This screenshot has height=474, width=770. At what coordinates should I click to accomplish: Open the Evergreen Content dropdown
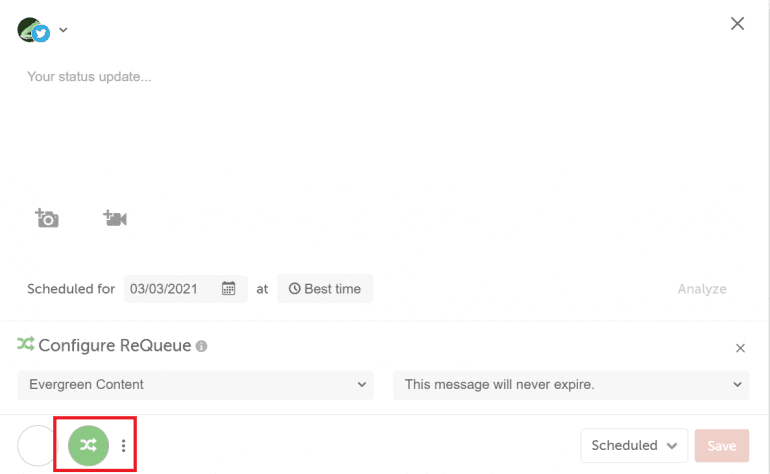point(195,385)
